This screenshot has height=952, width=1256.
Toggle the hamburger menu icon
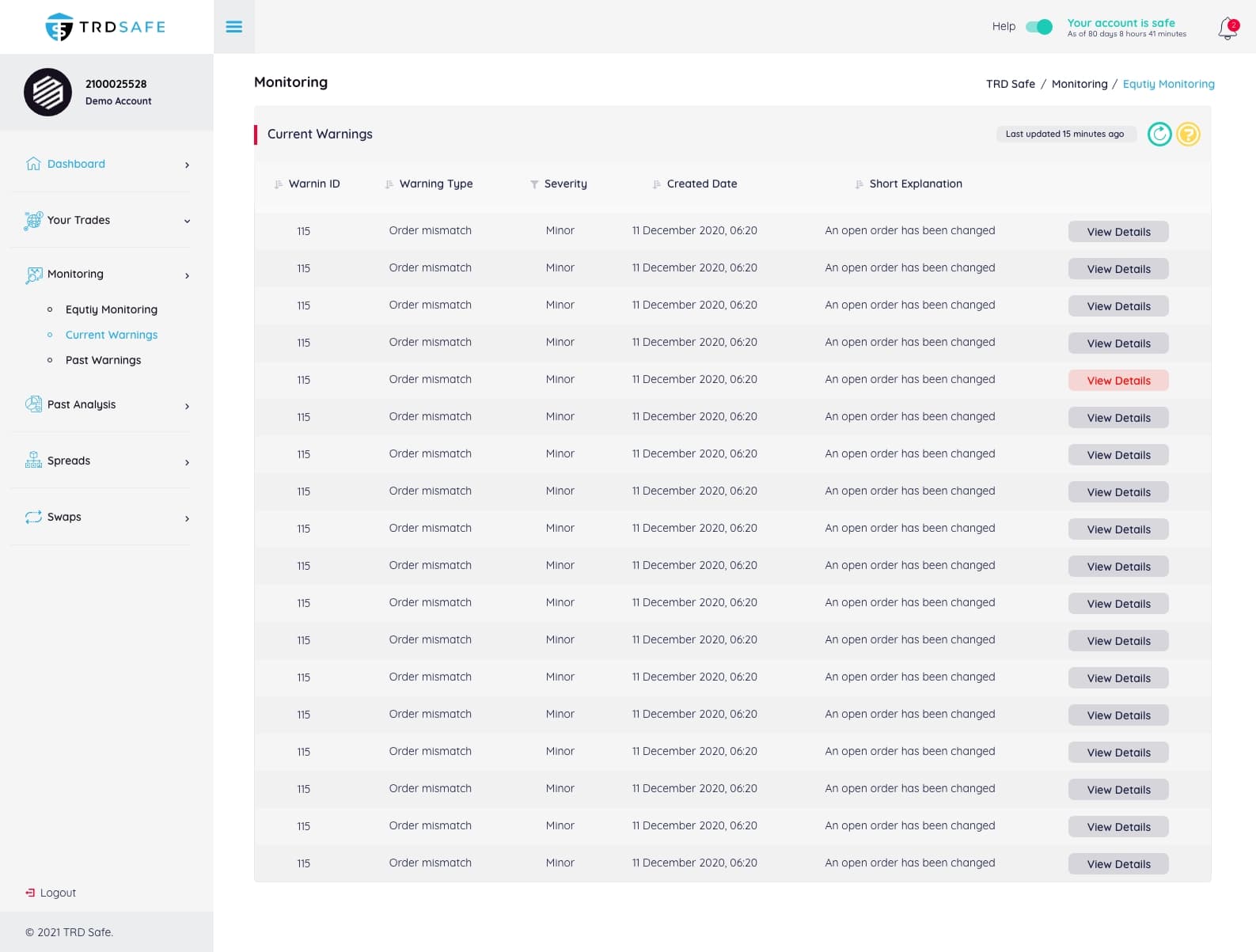click(x=234, y=27)
